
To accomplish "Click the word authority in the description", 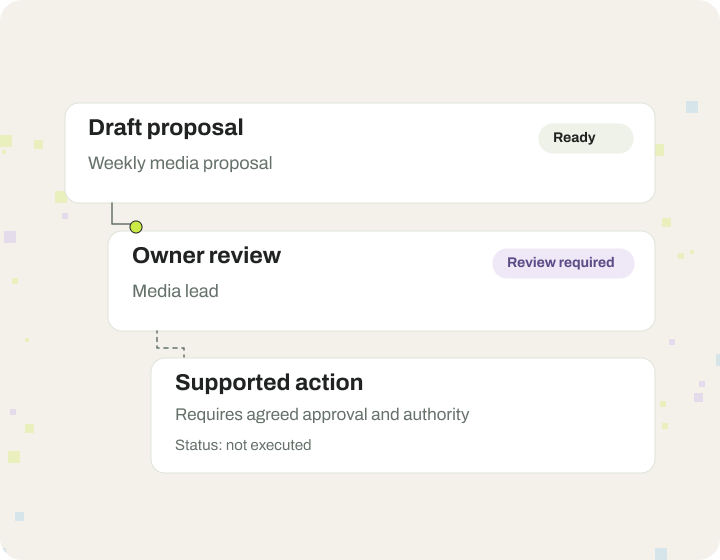I will 436,414.
